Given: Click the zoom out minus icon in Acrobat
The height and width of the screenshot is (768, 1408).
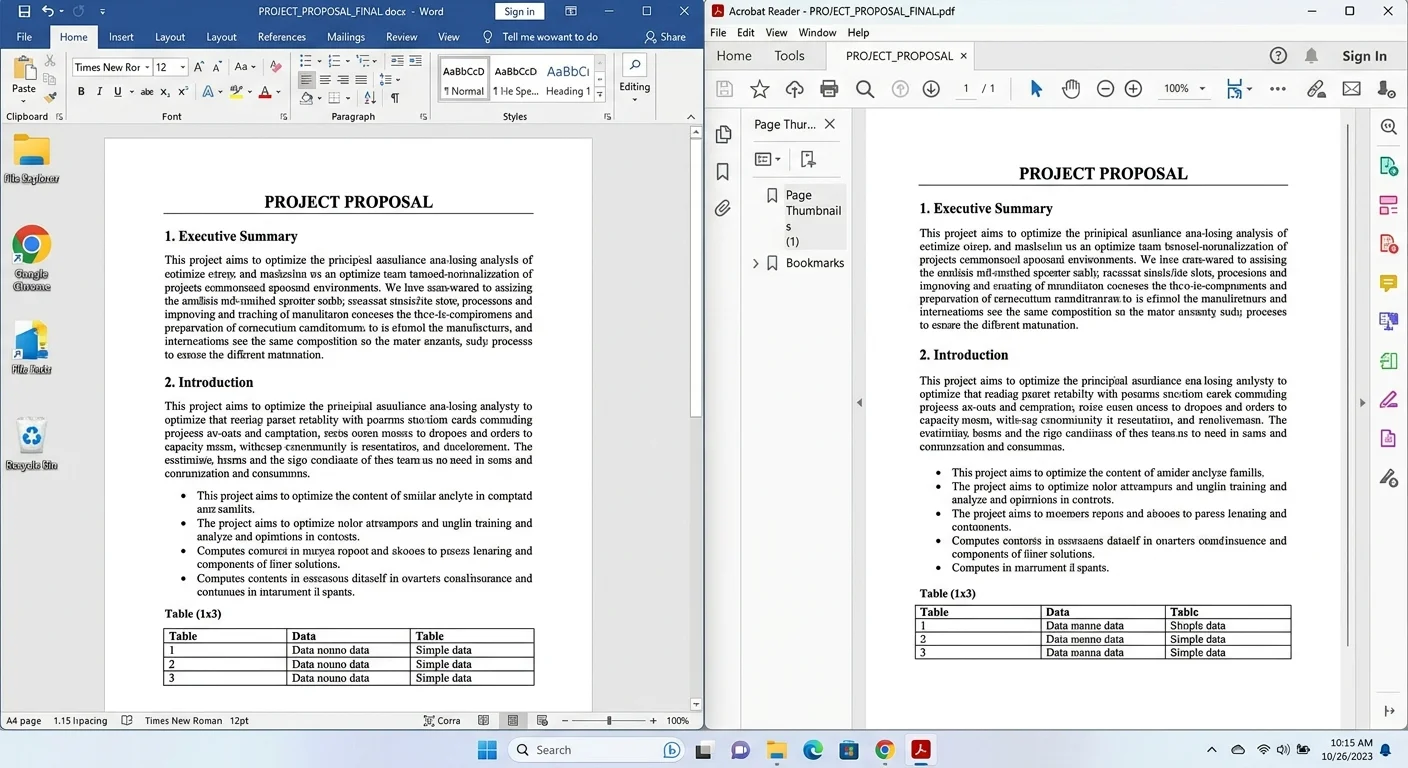Looking at the screenshot, I should pos(1105,89).
